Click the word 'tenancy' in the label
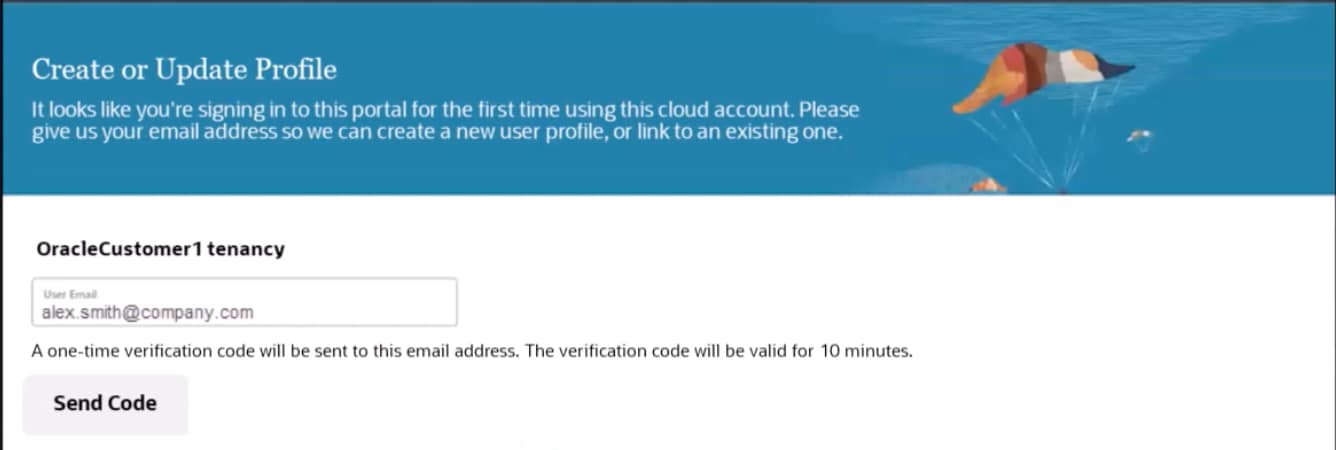Image resolution: width=1336 pixels, height=450 pixels. [x=245, y=249]
